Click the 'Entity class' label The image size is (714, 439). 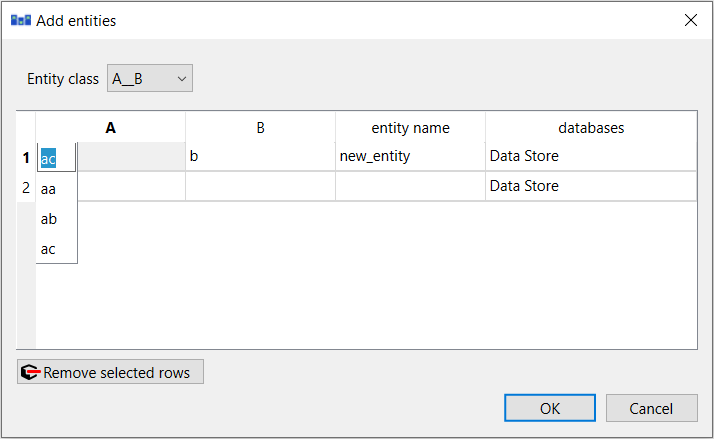[63, 79]
